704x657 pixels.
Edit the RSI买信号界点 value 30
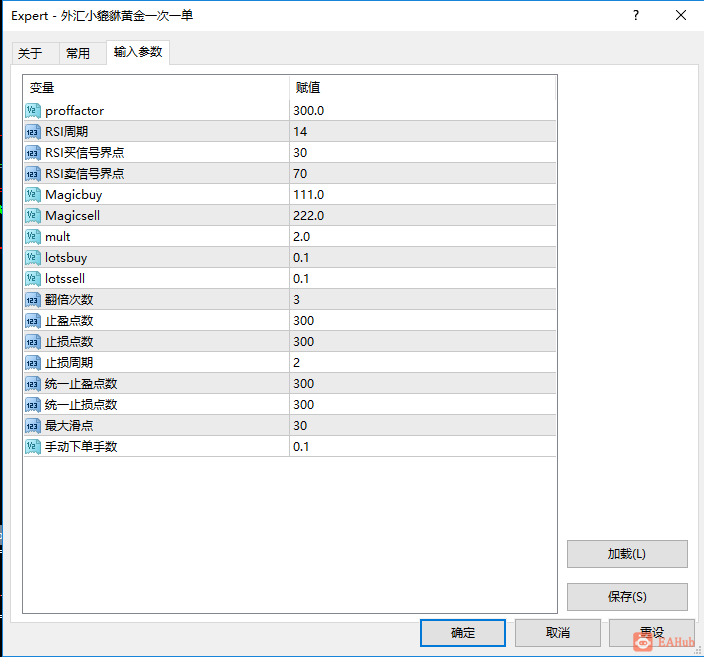422,153
